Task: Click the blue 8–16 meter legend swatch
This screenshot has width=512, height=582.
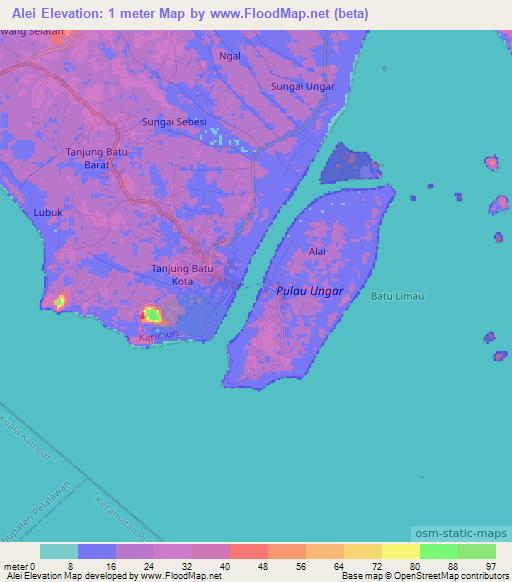Action: click(x=97, y=551)
